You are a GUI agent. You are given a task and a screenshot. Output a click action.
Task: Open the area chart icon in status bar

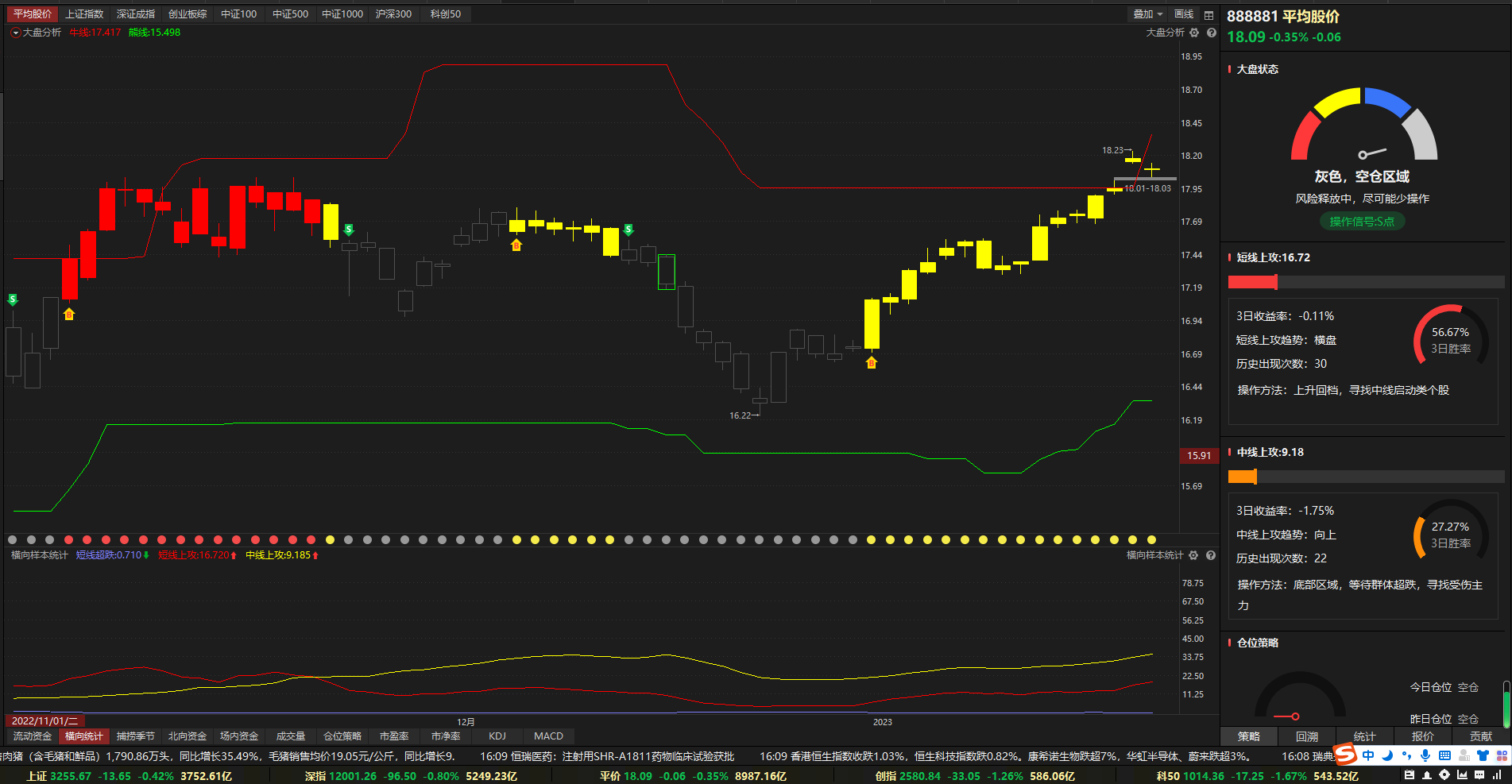(x=1462, y=775)
